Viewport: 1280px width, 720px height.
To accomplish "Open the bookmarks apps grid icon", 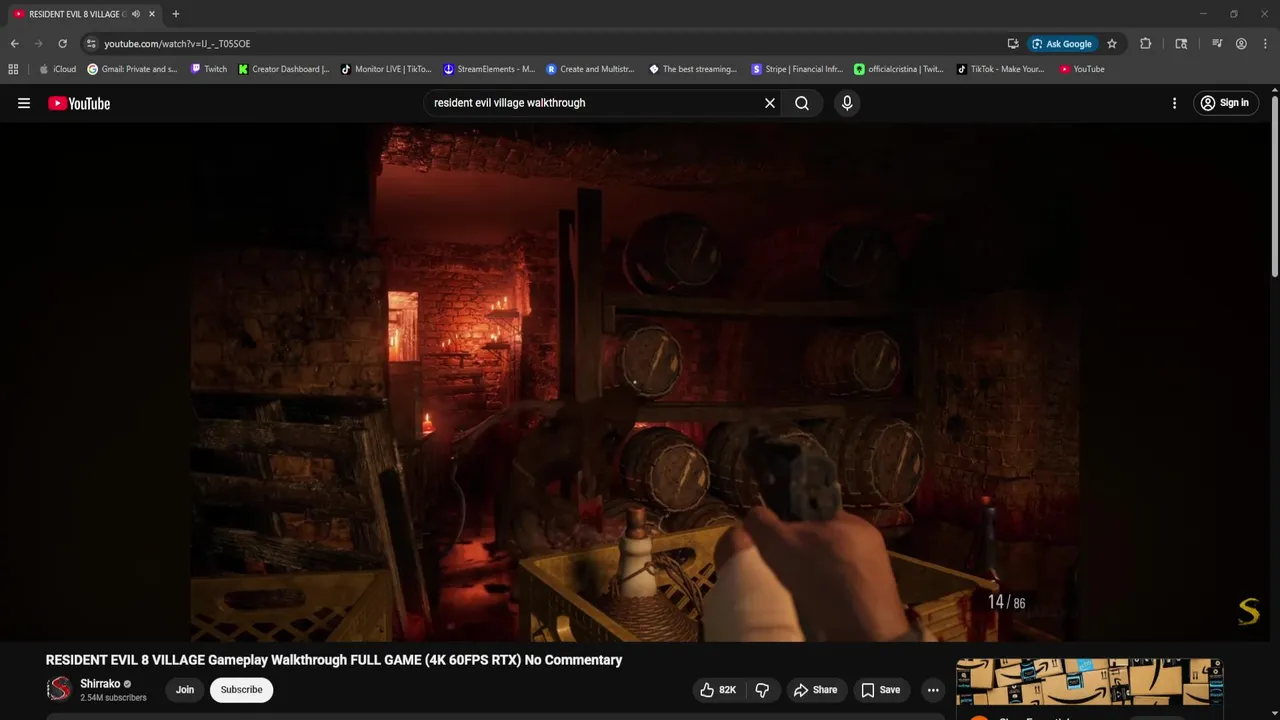I will click(x=13, y=69).
